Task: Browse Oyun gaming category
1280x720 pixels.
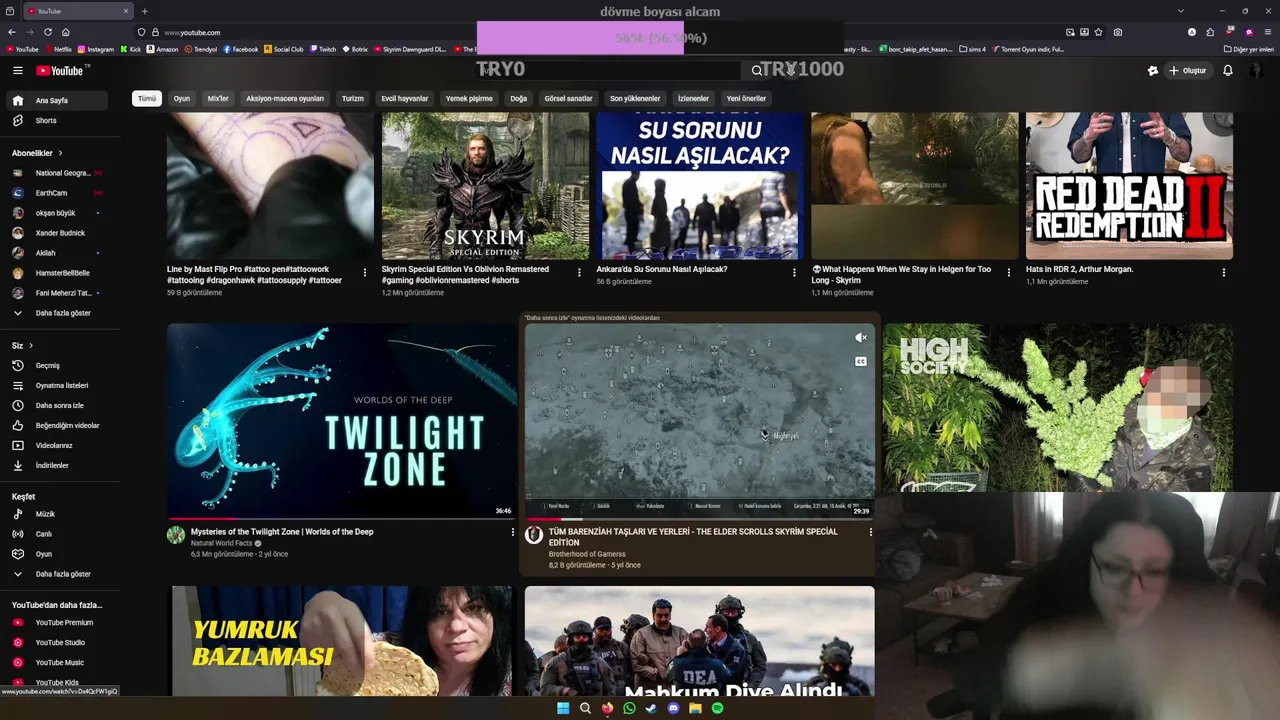Action: pyautogui.click(x=56, y=554)
